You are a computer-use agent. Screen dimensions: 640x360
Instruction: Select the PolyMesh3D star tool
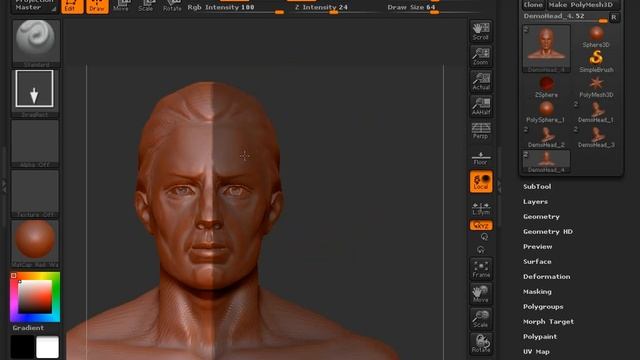point(596,87)
